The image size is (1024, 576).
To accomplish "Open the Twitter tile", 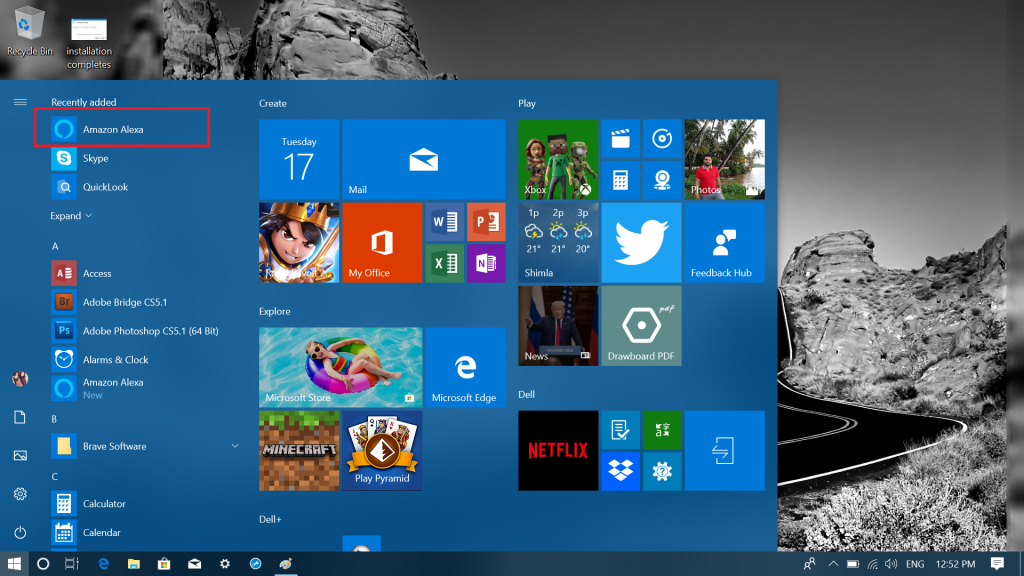I will click(641, 242).
